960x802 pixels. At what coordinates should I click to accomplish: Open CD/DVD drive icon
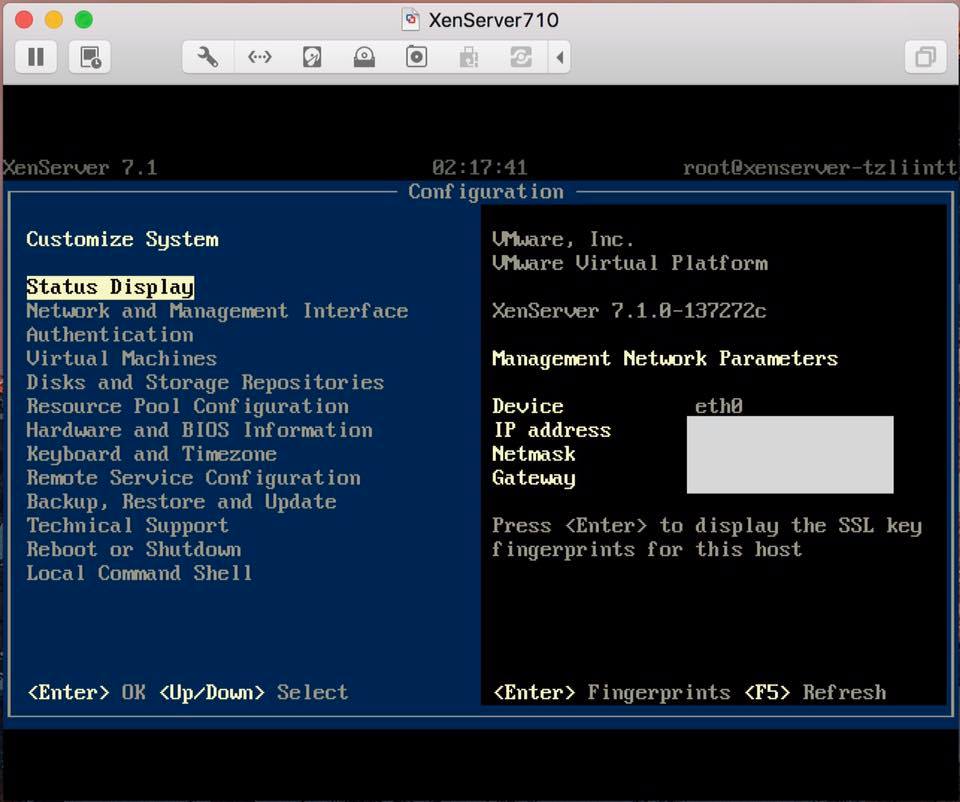point(364,58)
